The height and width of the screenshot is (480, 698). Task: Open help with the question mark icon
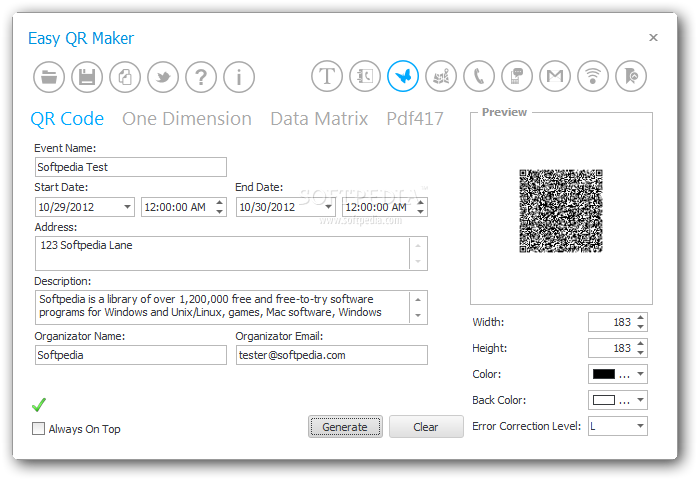pyautogui.click(x=201, y=77)
